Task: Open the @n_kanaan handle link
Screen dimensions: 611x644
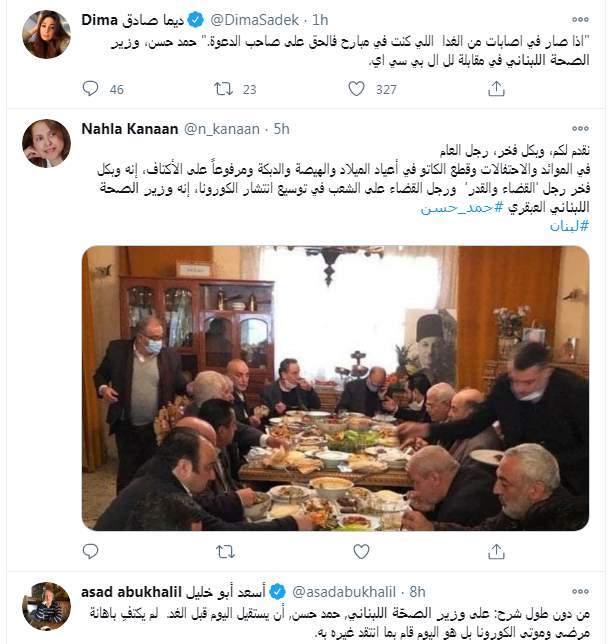Action: (x=222, y=129)
